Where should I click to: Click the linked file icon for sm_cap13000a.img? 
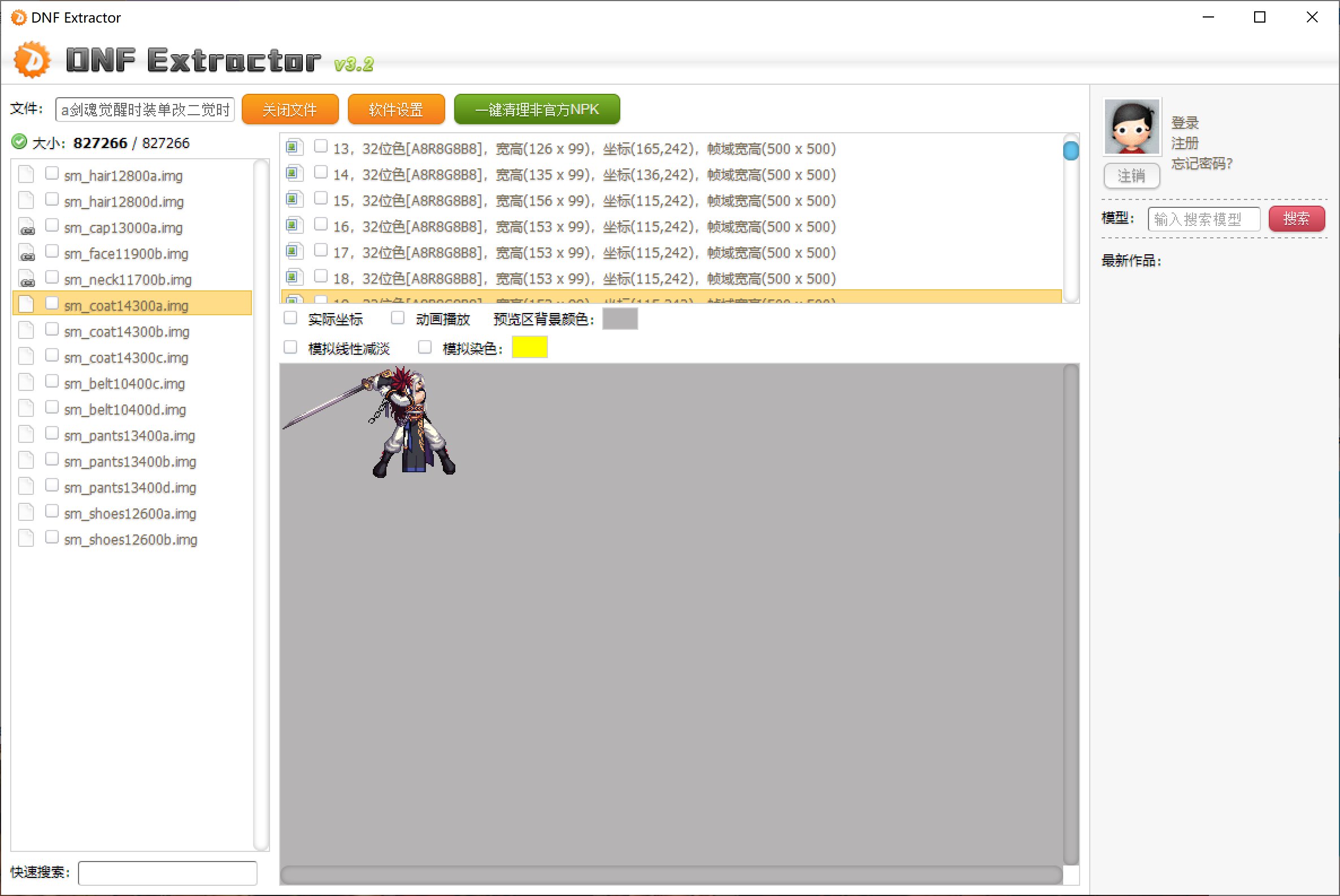pyautogui.click(x=27, y=227)
